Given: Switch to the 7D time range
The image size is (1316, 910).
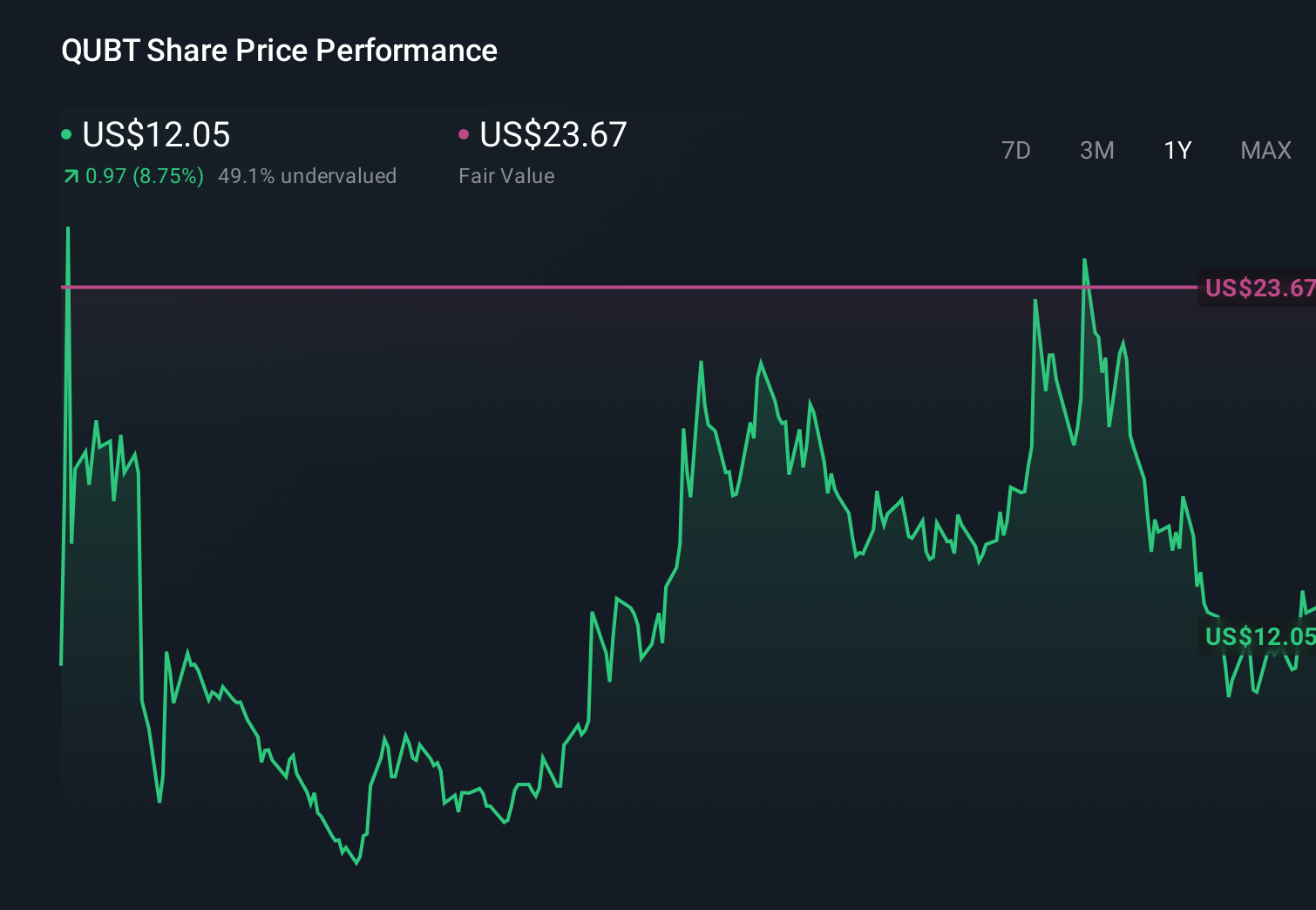Looking at the screenshot, I should coord(1017,150).
